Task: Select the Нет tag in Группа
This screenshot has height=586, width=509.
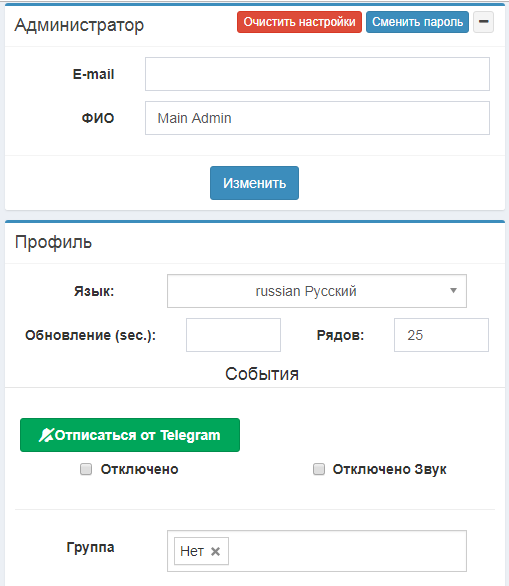Action: [192, 551]
